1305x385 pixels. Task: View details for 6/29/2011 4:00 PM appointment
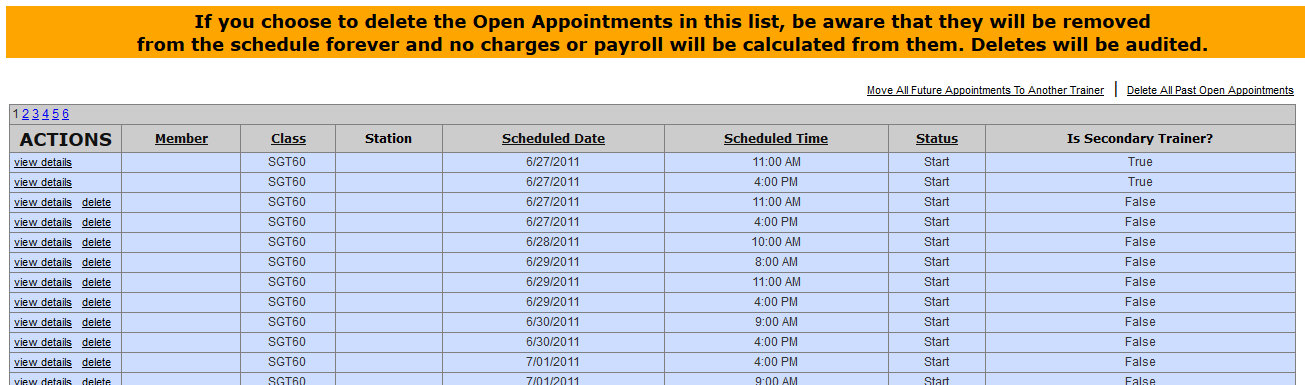(x=43, y=302)
